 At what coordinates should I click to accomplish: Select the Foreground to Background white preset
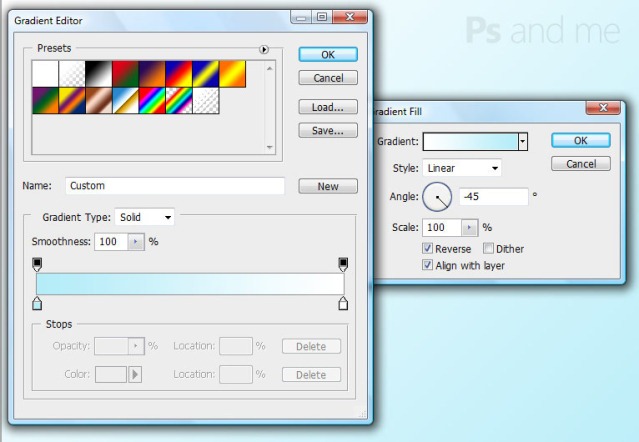[x=45, y=74]
